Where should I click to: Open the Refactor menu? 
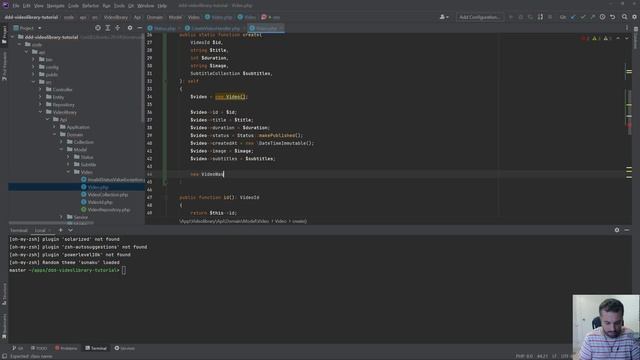[91, 6]
